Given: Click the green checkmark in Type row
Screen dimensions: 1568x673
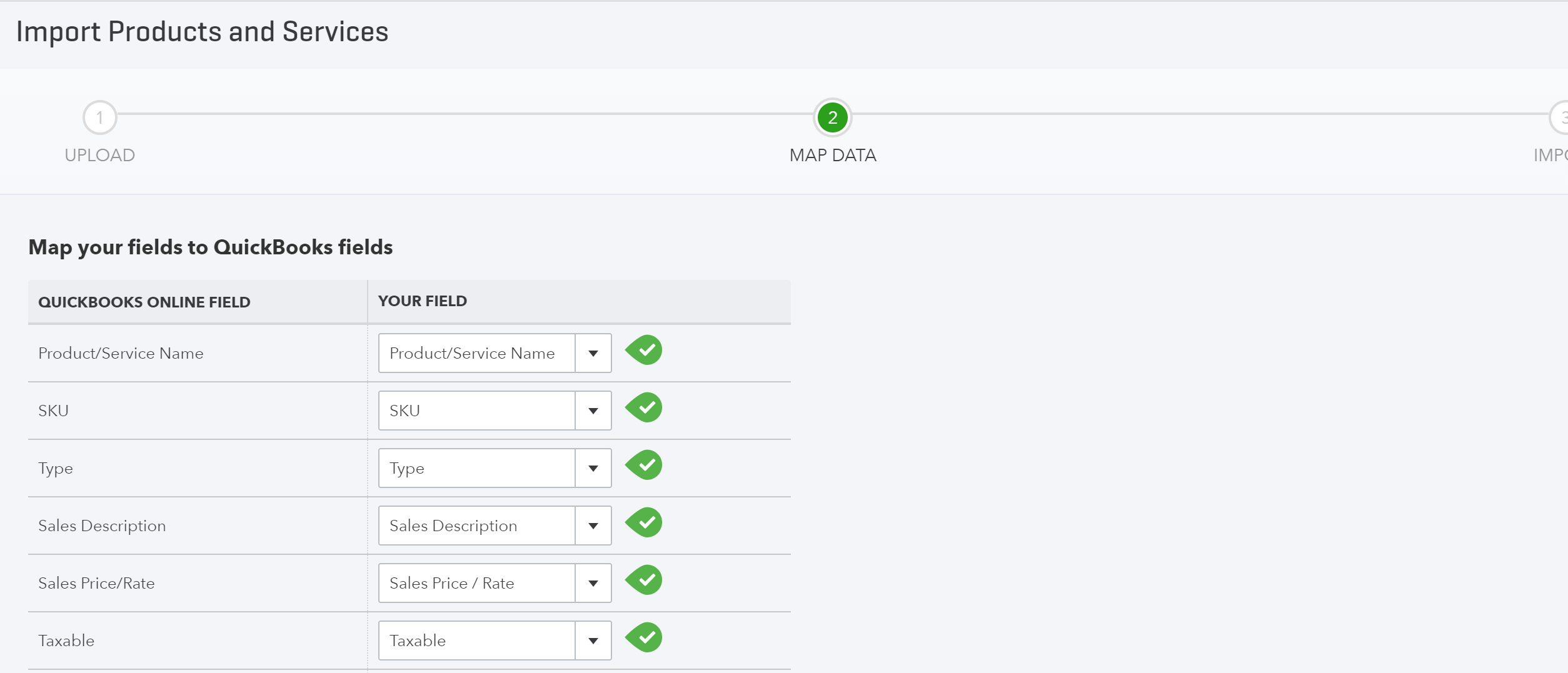Looking at the screenshot, I should point(644,465).
